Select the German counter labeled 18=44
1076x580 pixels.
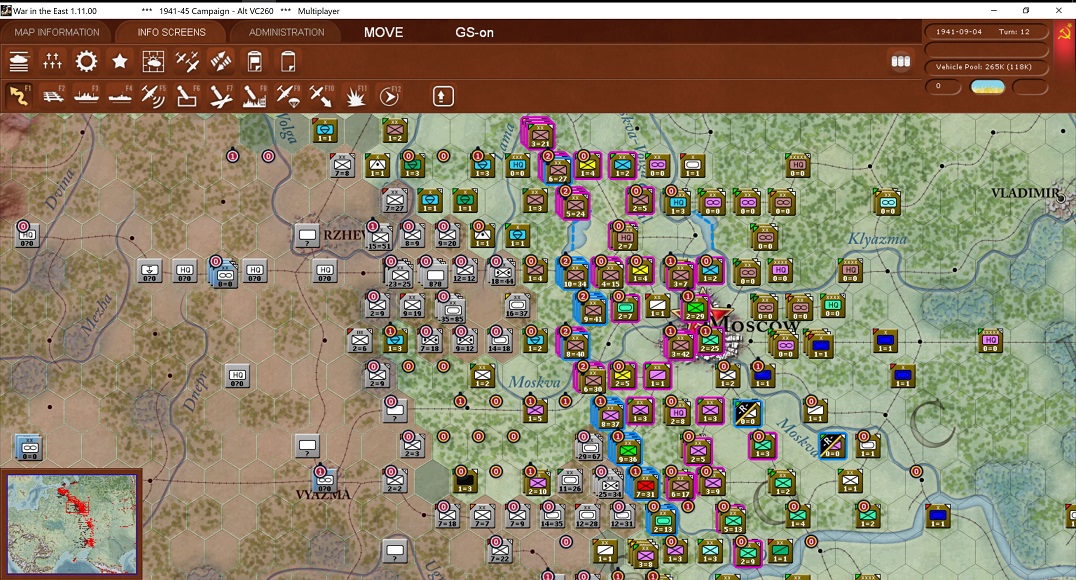[x=503, y=271]
